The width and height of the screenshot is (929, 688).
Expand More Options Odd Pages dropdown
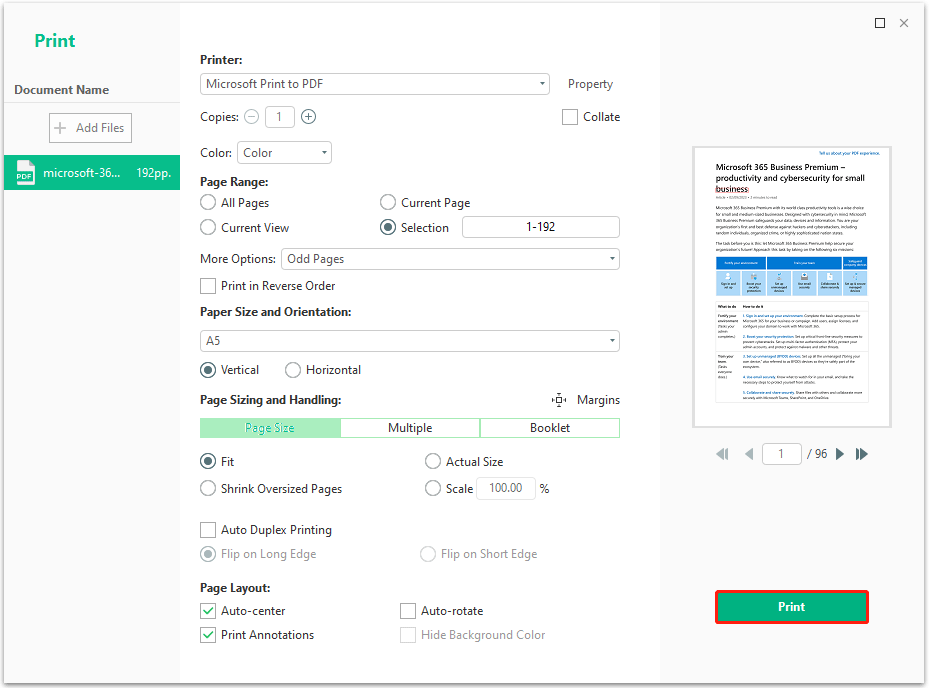(450, 259)
